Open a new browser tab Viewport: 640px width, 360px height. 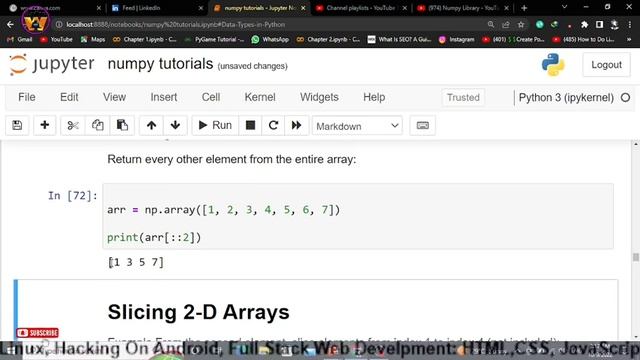(524, 8)
